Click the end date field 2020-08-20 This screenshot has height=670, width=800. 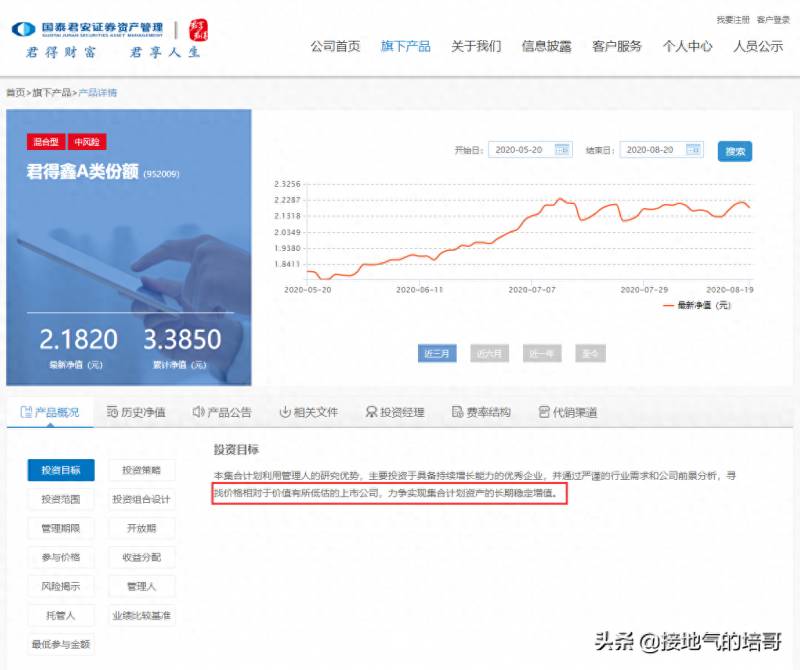click(x=661, y=150)
